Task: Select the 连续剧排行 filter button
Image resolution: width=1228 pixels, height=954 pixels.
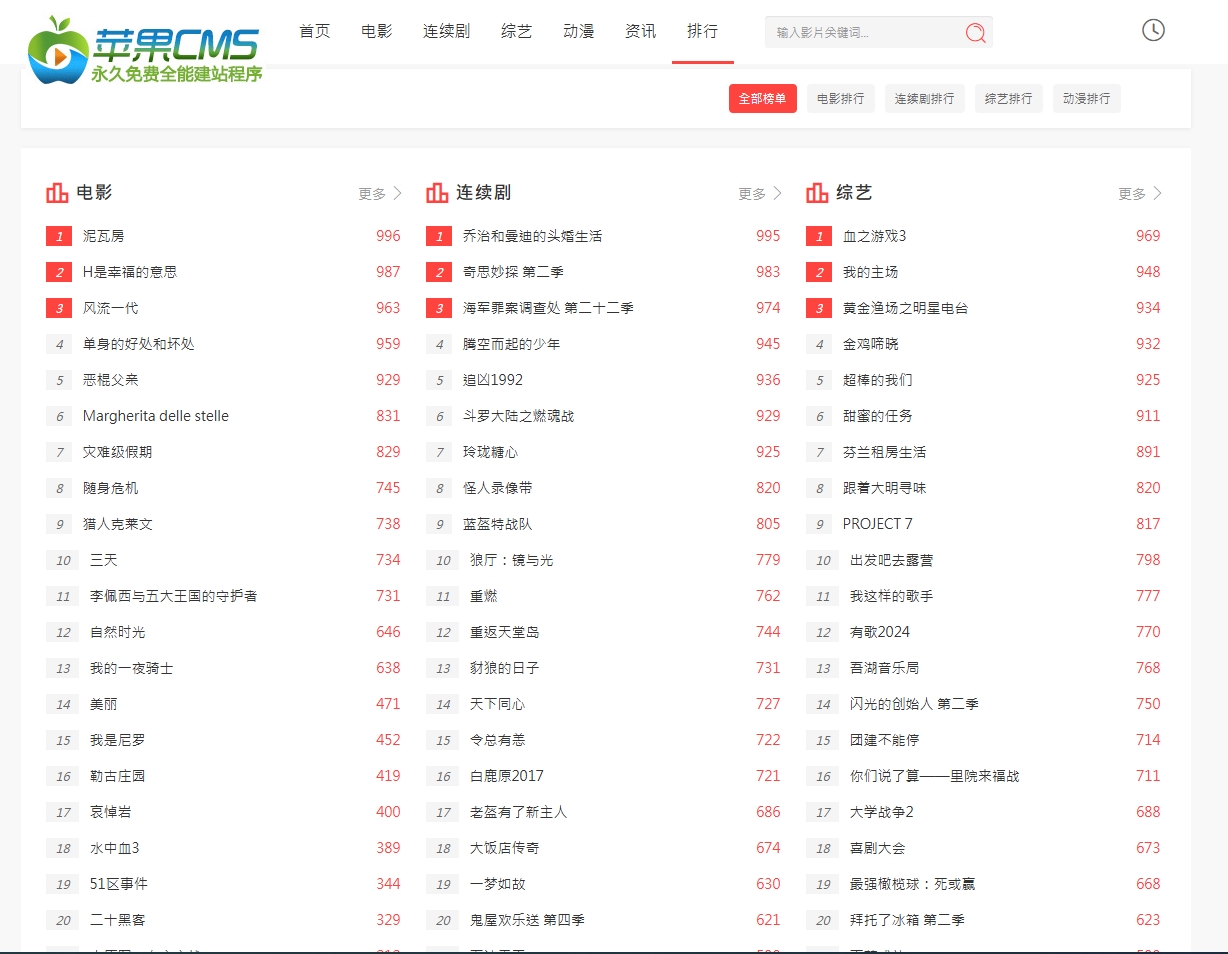Action: pos(925,99)
